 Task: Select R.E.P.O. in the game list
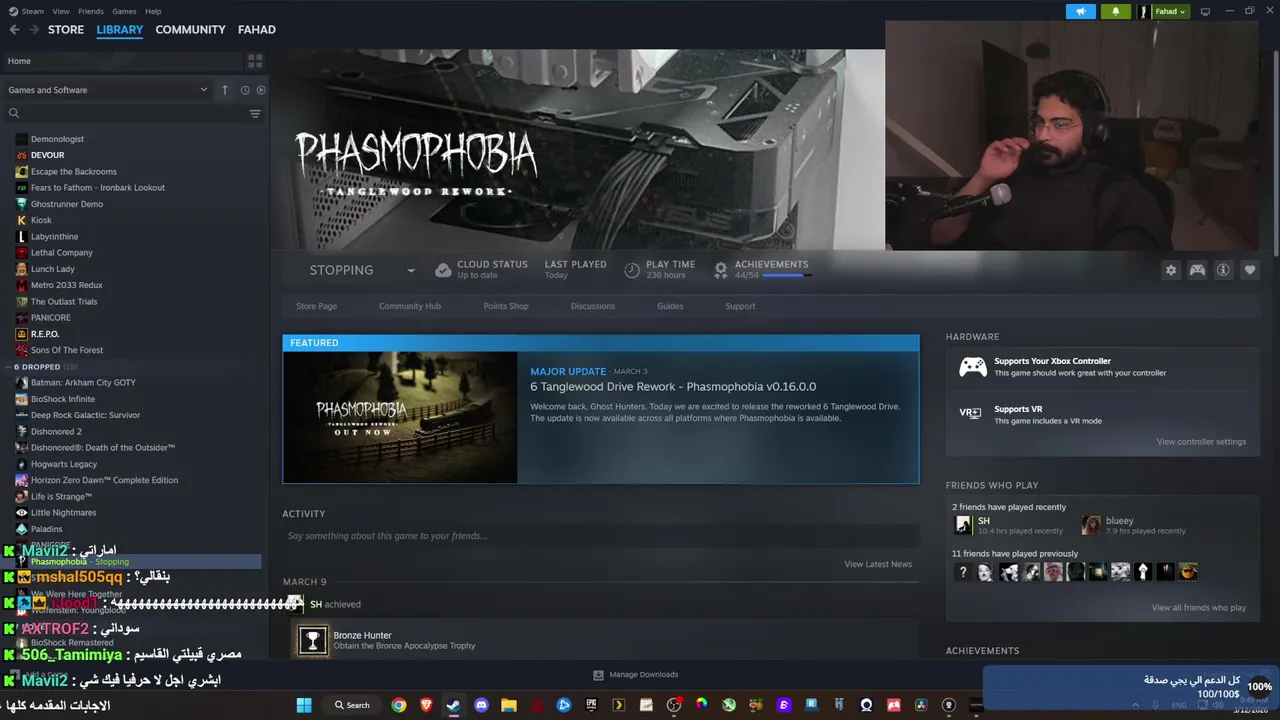tap(45, 334)
